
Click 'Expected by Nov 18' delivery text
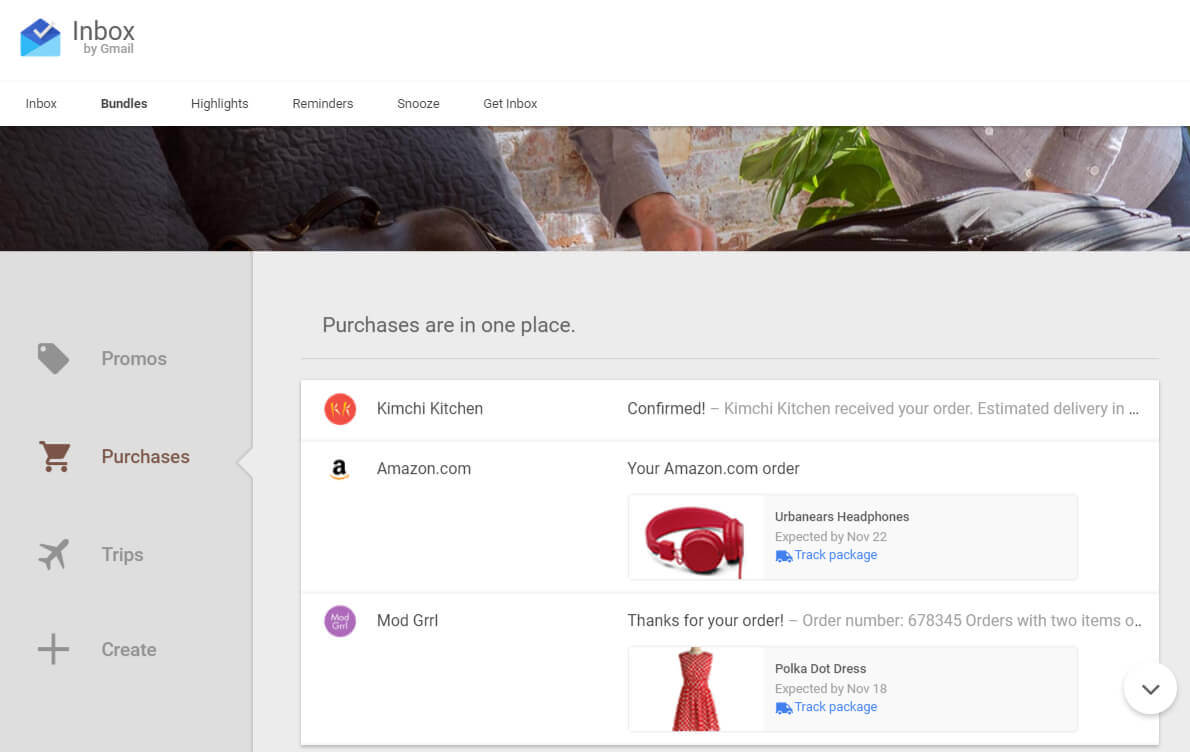[831, 688]
